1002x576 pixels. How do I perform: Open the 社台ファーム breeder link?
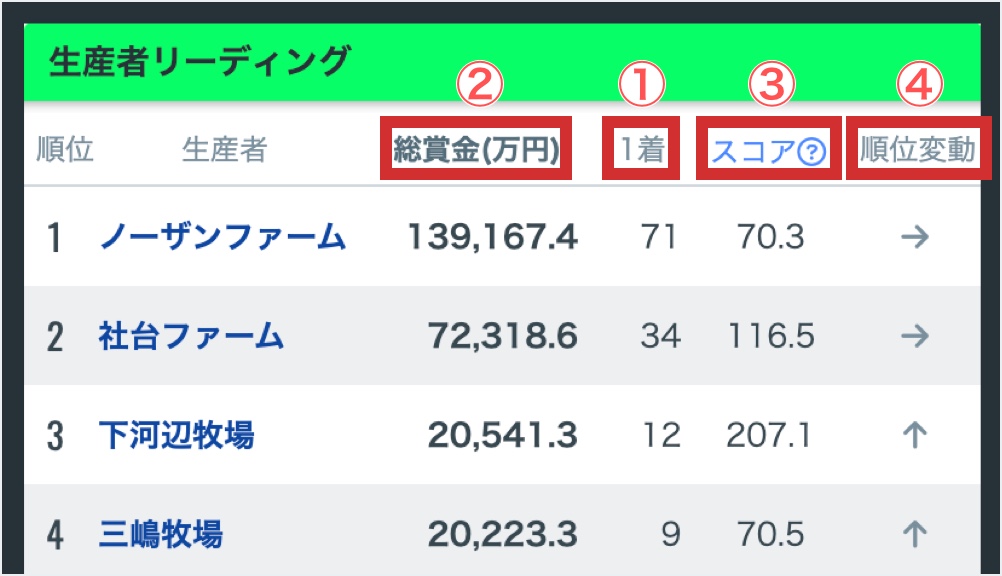pos(191,337)
